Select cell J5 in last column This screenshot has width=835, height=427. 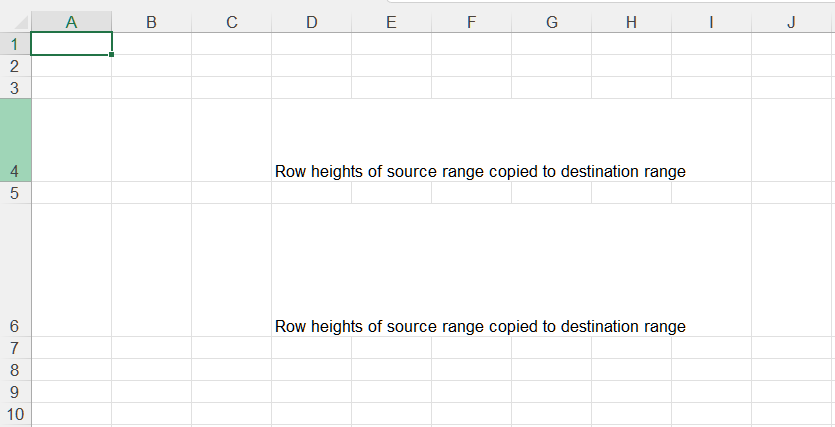pos(791,193)
